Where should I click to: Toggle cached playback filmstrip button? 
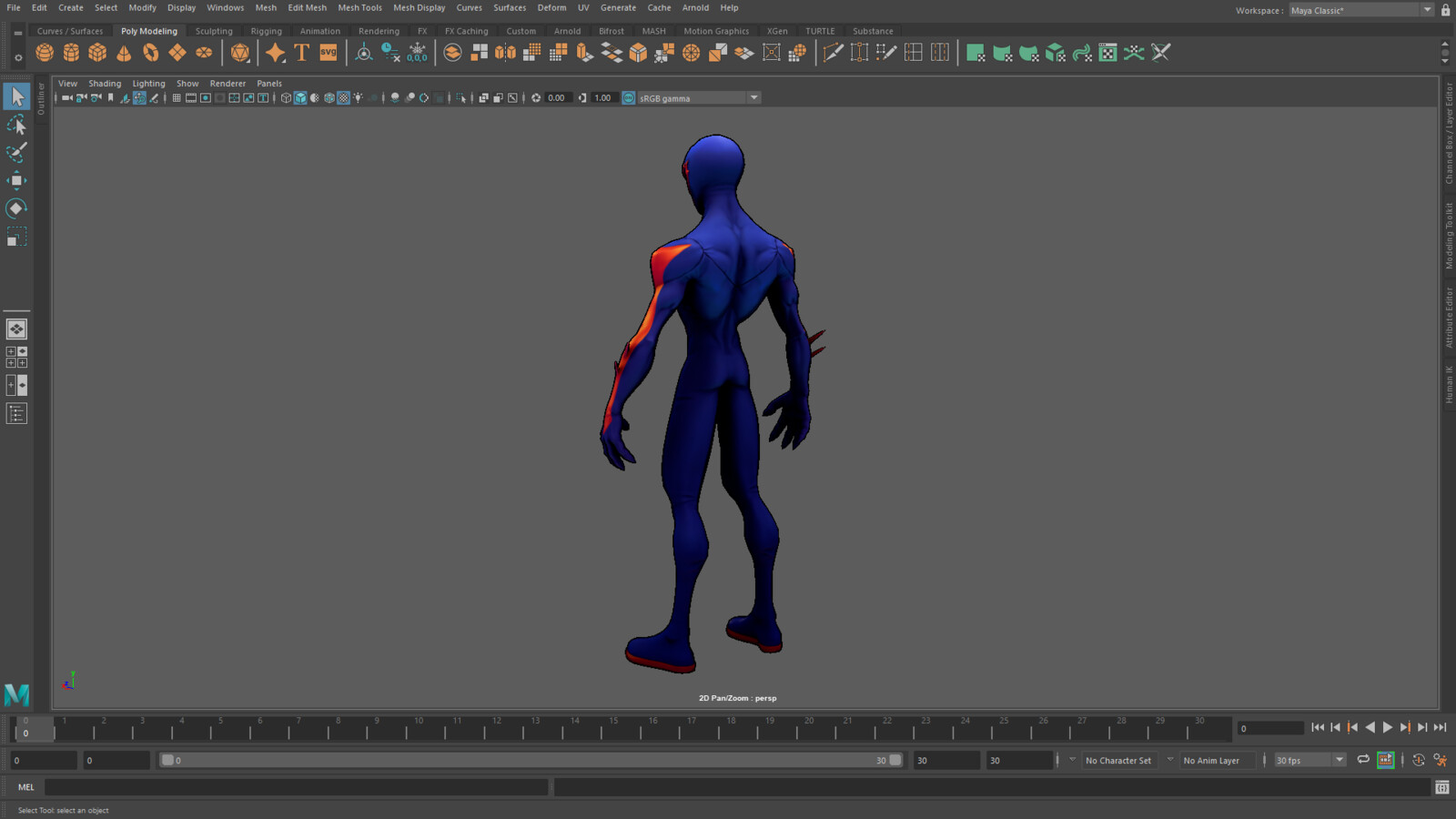click(1386, 760)
